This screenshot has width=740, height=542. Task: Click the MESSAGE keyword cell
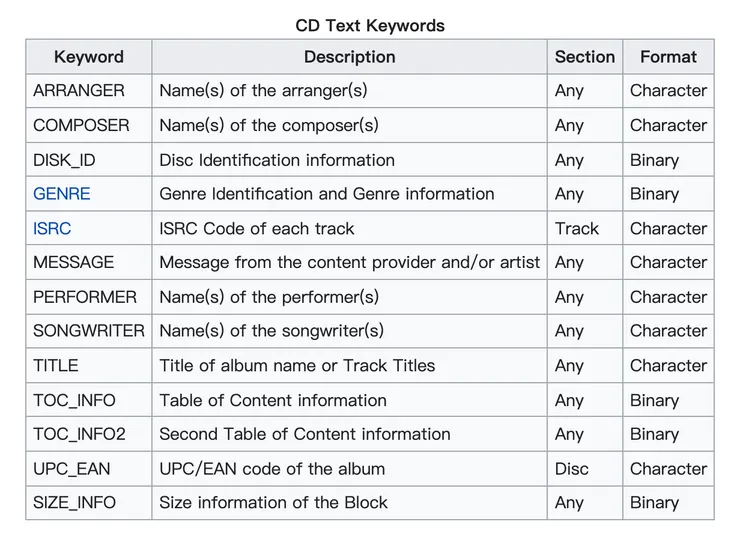click(74, 262)
